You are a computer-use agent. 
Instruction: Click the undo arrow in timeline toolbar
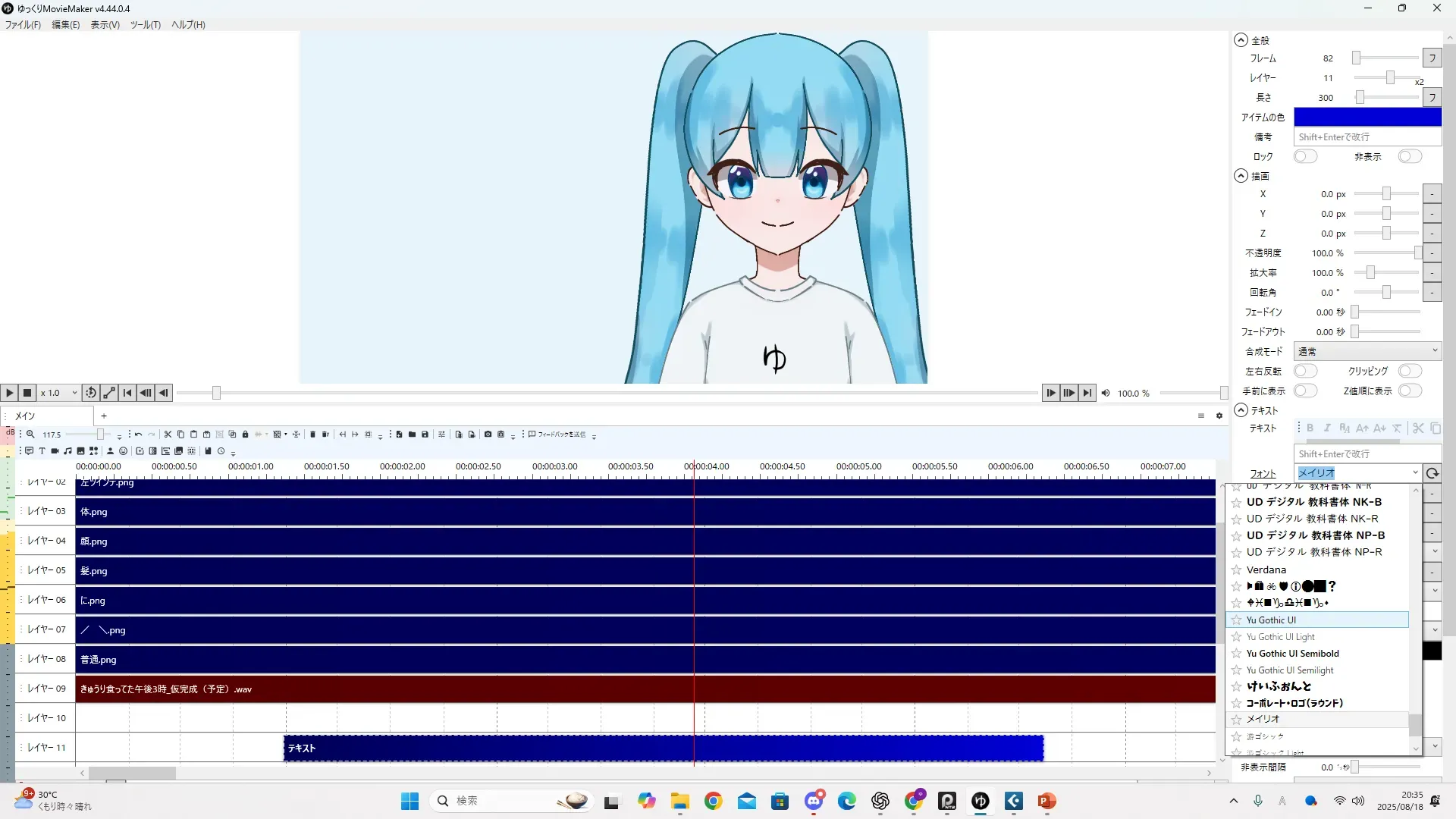tap(138, 435)
